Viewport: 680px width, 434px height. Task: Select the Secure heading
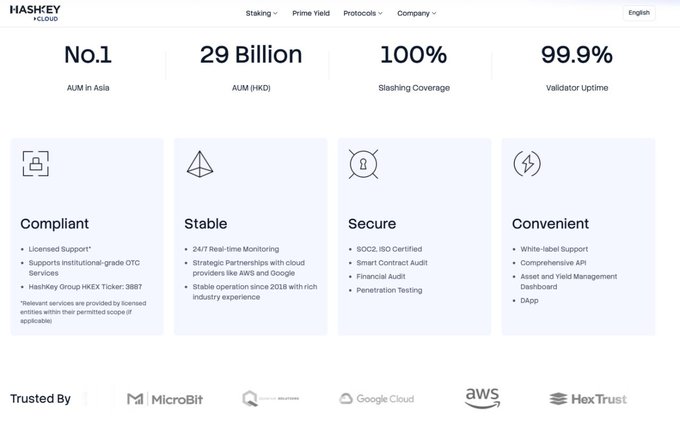372,224
